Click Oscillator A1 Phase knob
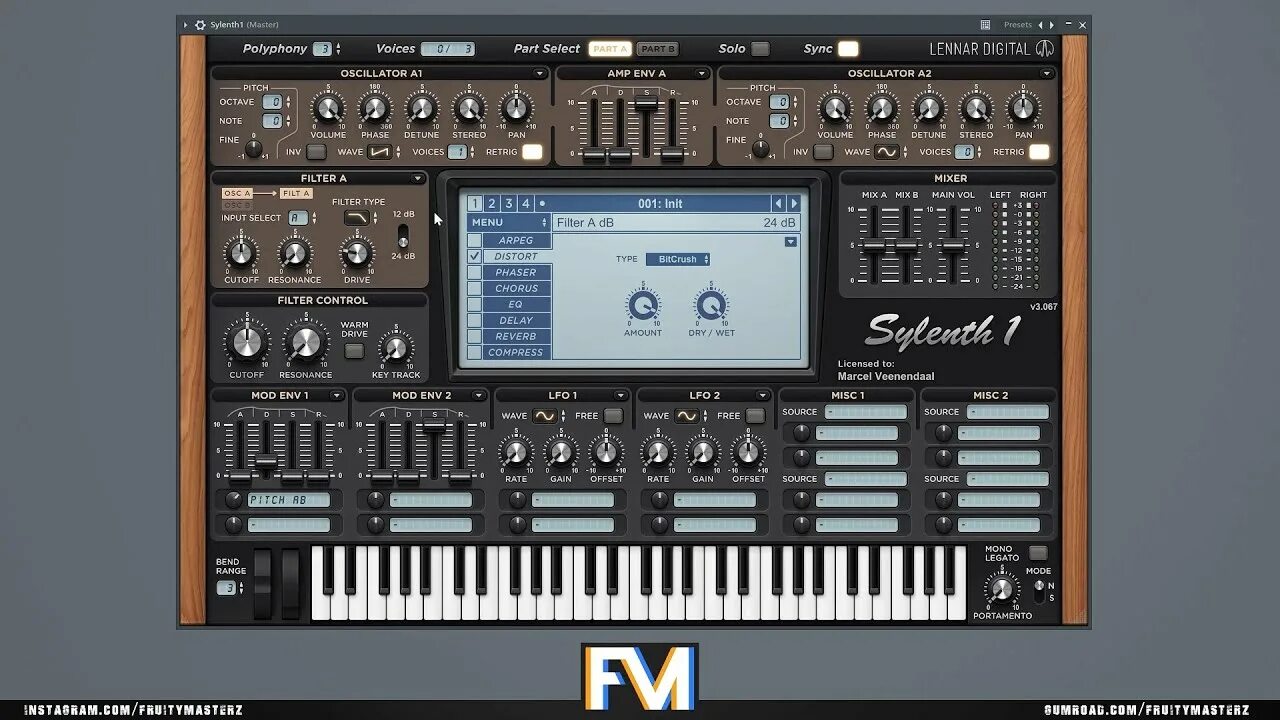Image resolution: width=1280 pixels, height=720 pixels. (374, 109)
